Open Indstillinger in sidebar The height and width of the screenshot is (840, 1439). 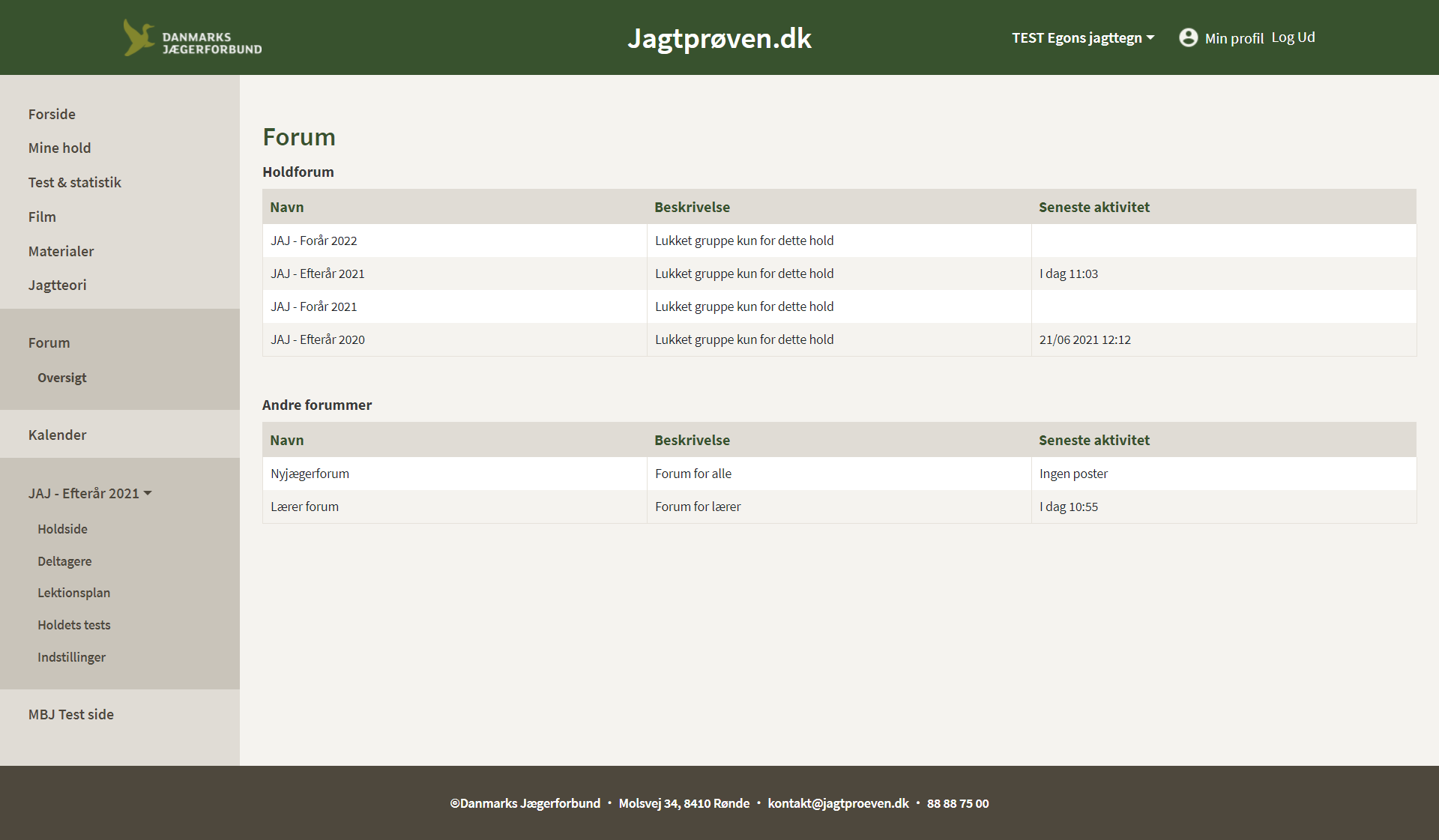tap(71, 657)
